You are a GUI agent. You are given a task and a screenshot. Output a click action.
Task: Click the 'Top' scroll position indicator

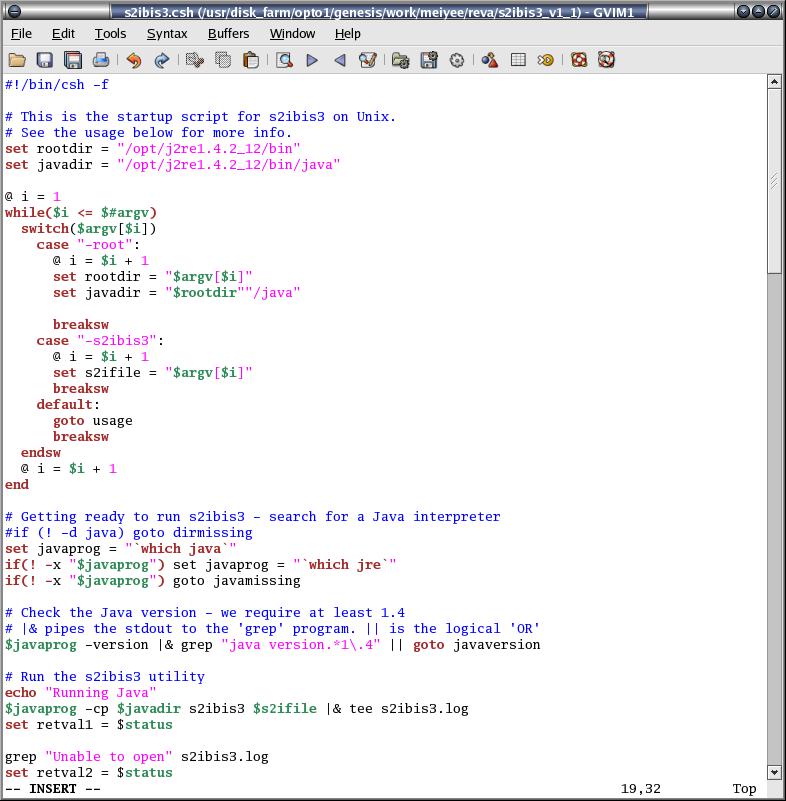tap(744, 789)
